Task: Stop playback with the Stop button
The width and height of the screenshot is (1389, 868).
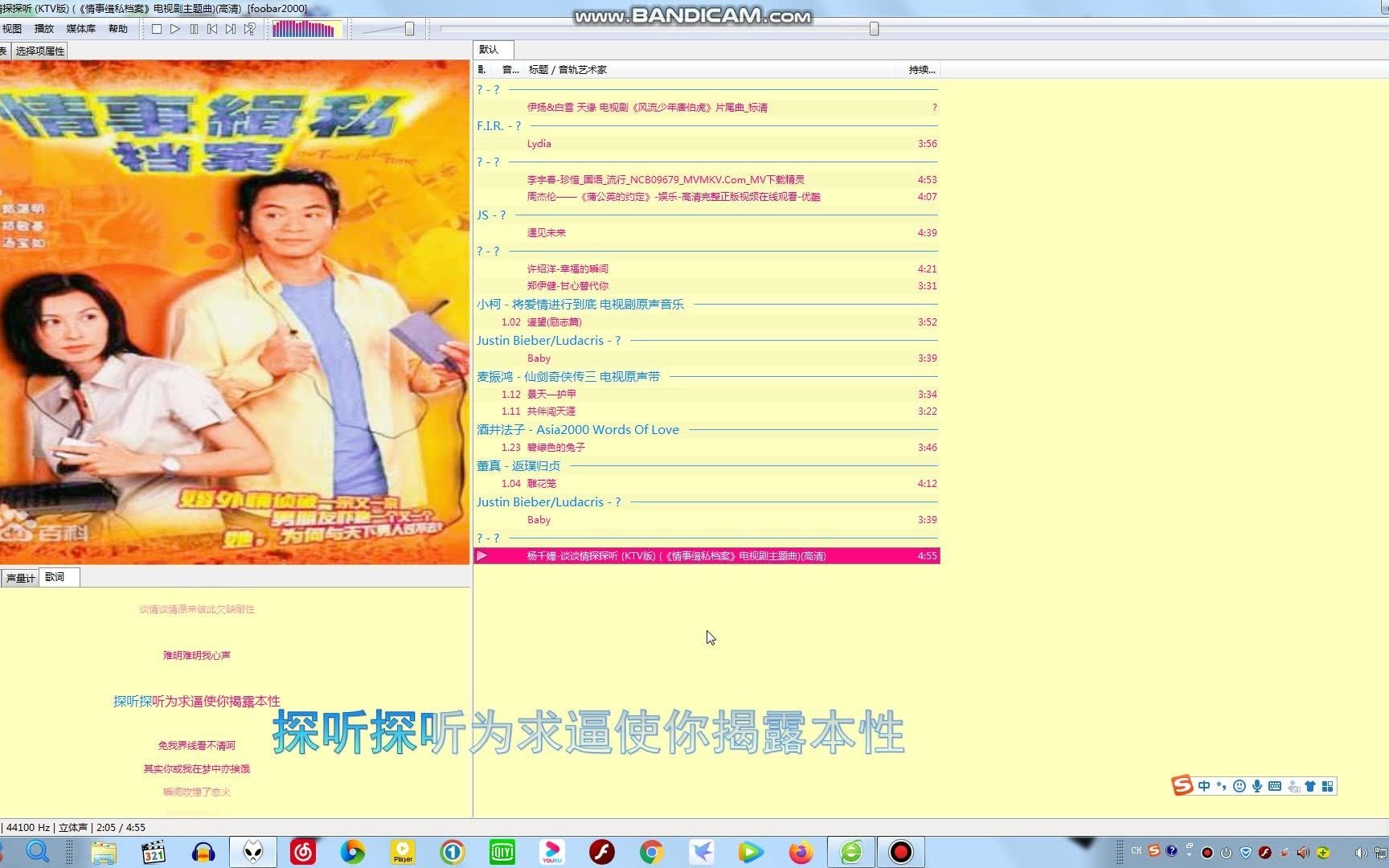Action: coord(157,29)
